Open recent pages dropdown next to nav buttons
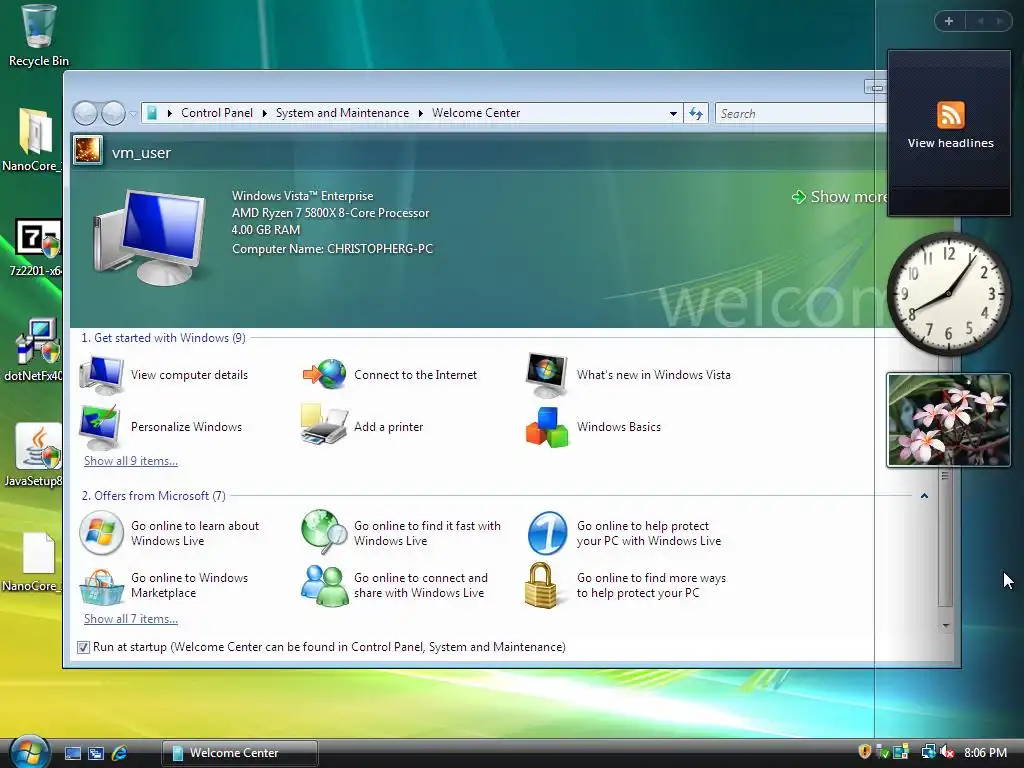 tap(133, 114)
